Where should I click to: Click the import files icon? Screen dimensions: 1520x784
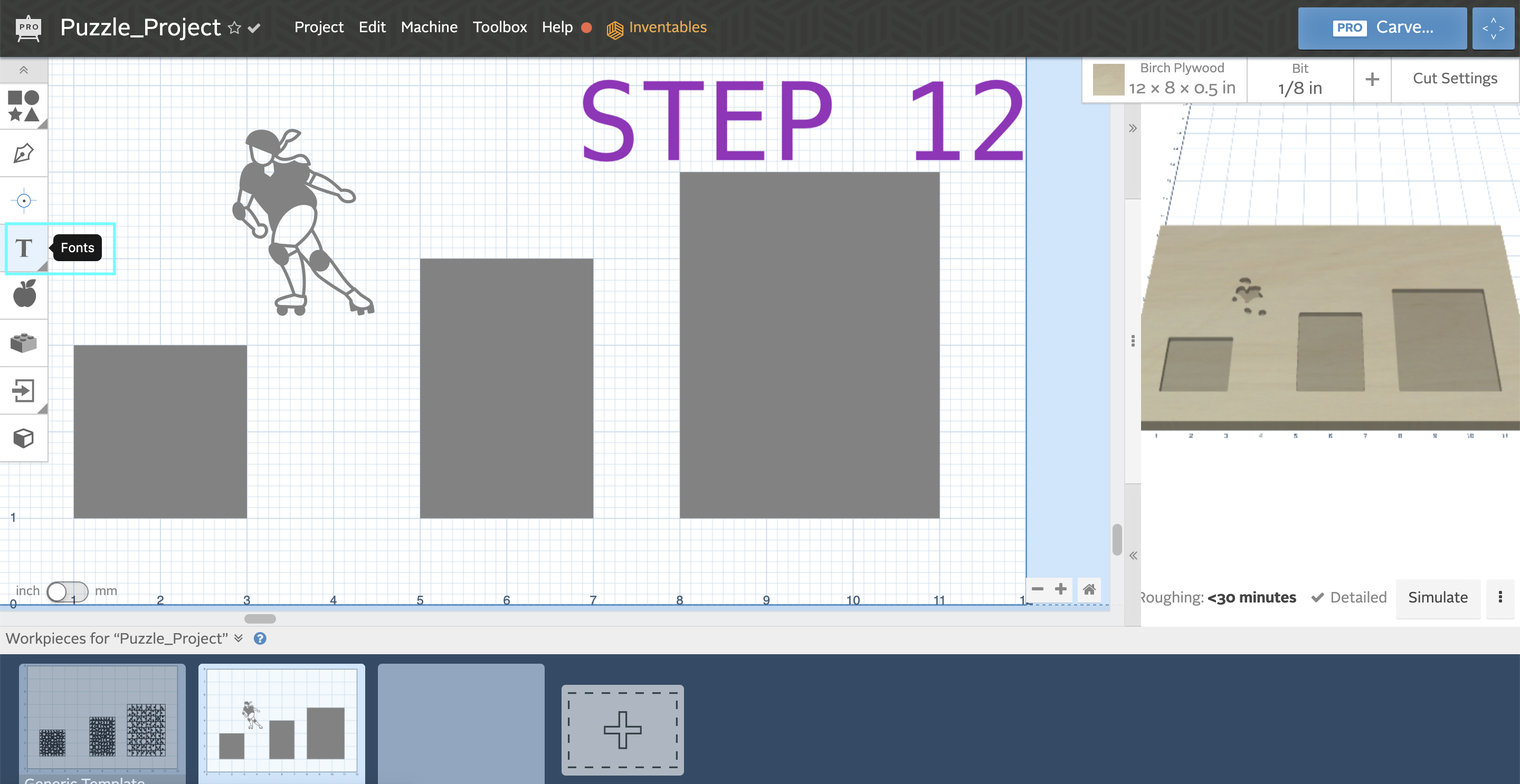pos(24,390)
